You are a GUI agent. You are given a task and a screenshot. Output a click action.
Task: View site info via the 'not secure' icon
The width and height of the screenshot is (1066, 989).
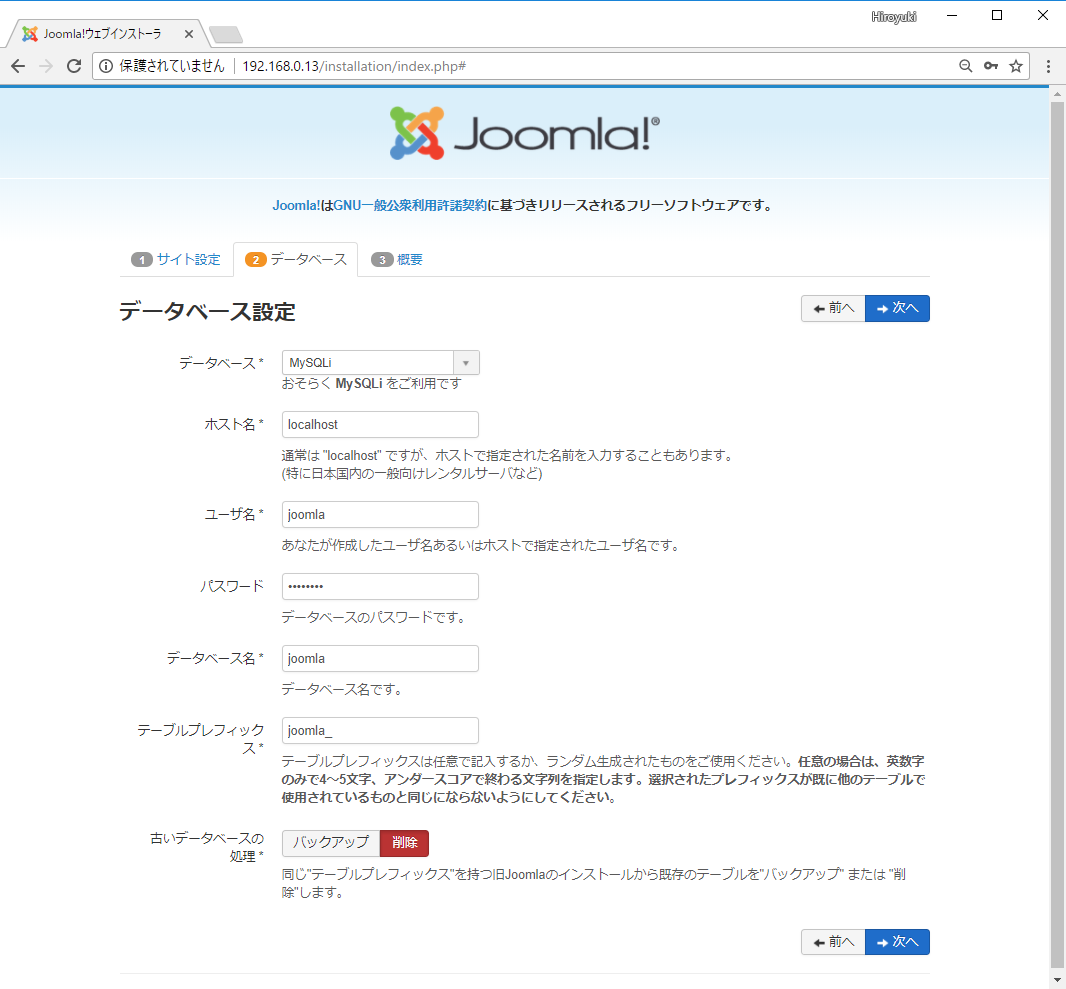click(106, 66)
